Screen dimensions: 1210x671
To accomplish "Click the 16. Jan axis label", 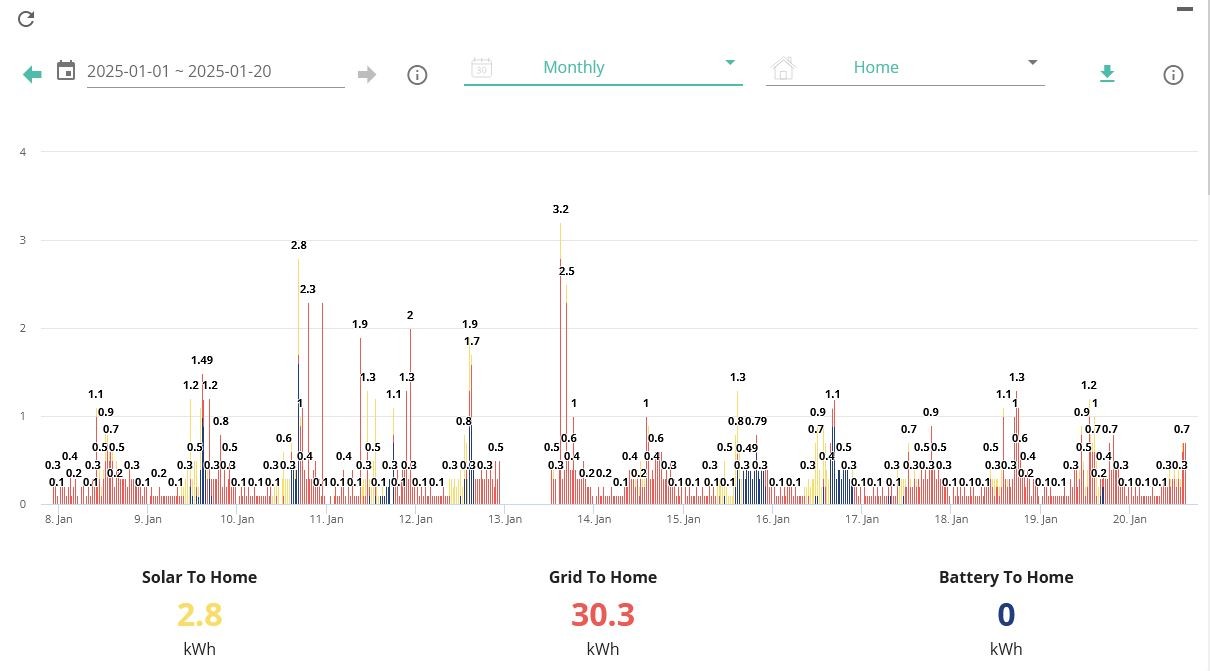I will [773, 519].
